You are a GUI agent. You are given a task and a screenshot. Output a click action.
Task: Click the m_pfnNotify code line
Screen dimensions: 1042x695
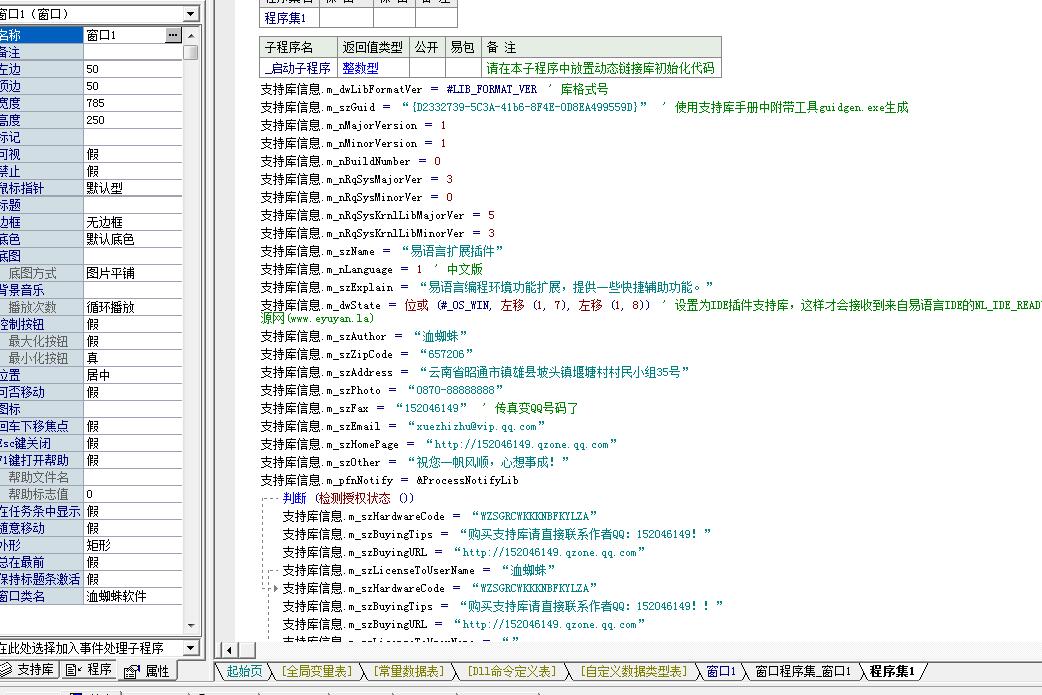tap(389, 480)
